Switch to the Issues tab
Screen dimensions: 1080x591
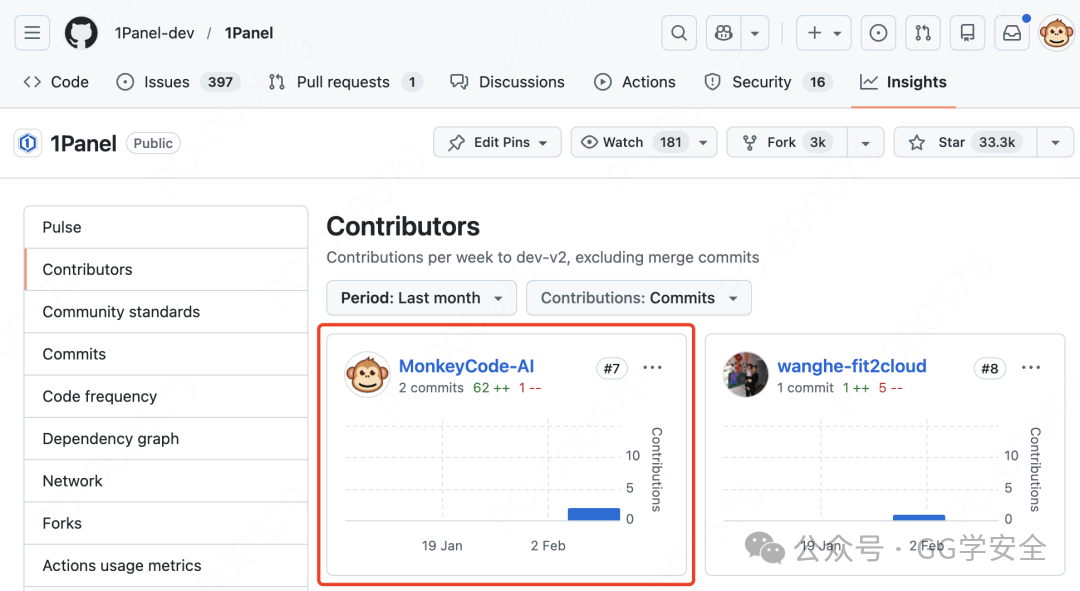pos(178,82)
